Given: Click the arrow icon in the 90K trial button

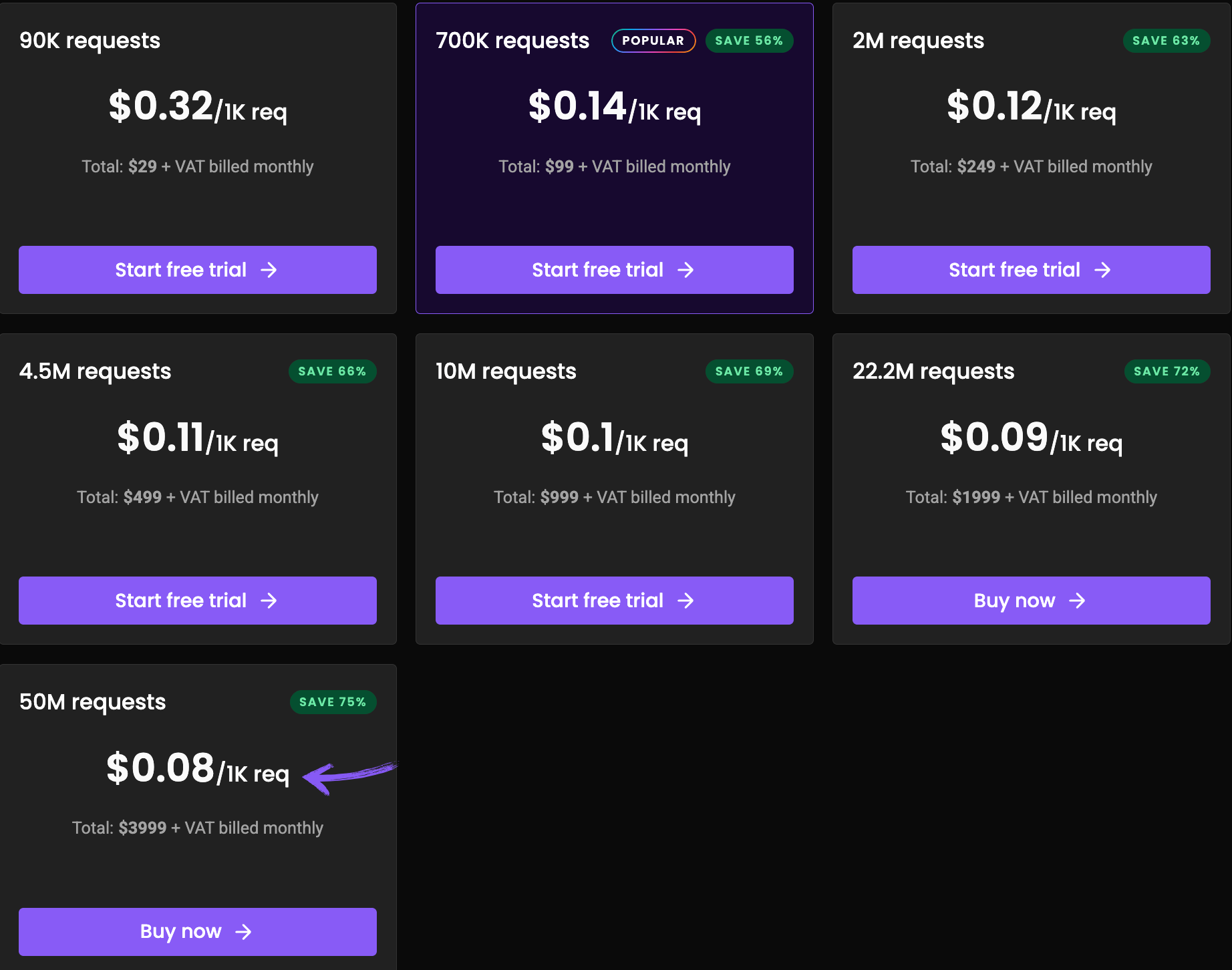Looking at the screenshot, I should [x=269, y=270].
